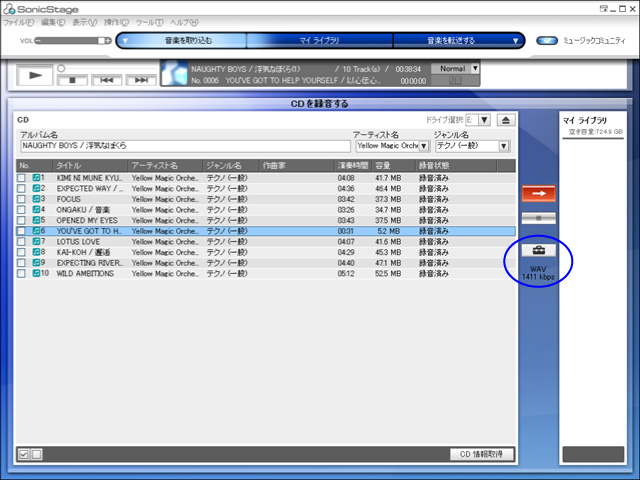This screenshot has width=640, height=480.
Task: Tick checkbox for LOTUS LOVE
Action: click(x=21, y=242)
